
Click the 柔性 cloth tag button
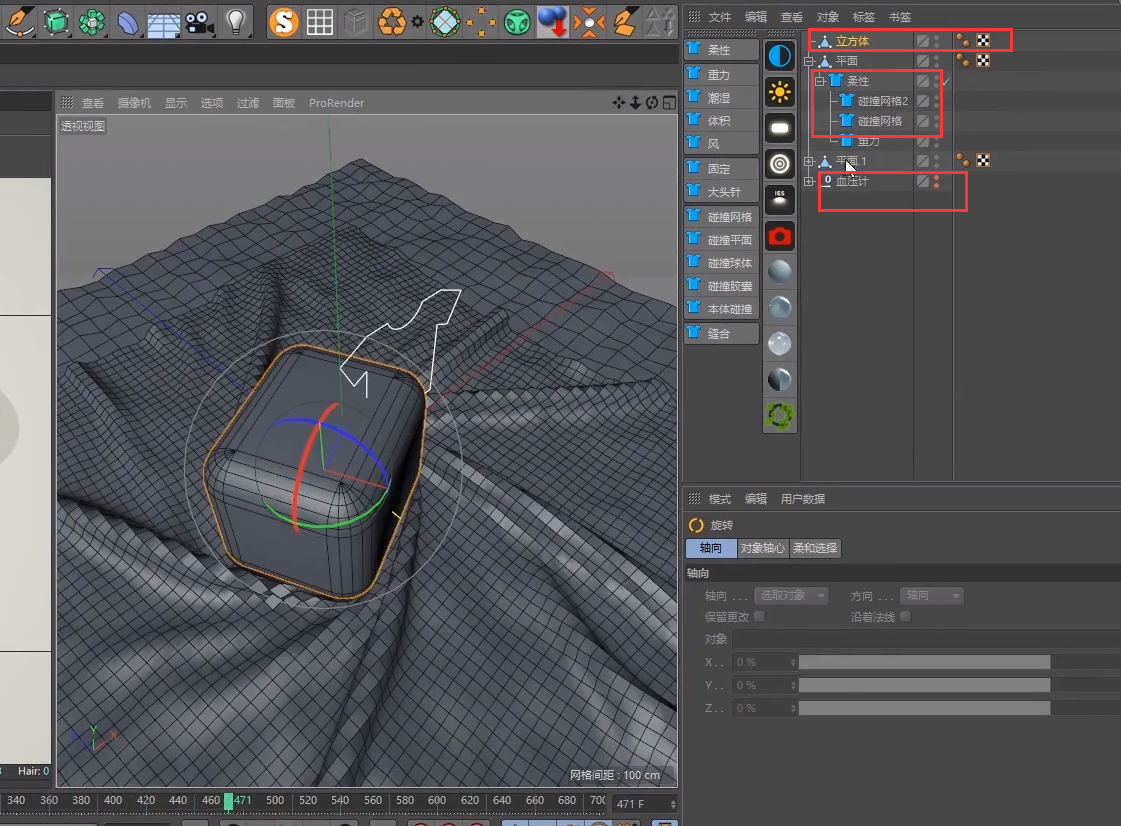721,50
